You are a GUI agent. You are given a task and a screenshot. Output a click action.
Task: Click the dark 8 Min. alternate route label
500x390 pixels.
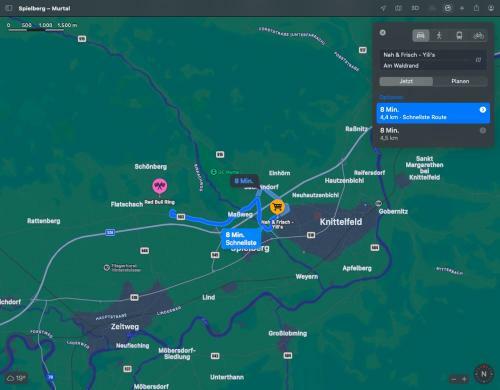pos(244,181)
